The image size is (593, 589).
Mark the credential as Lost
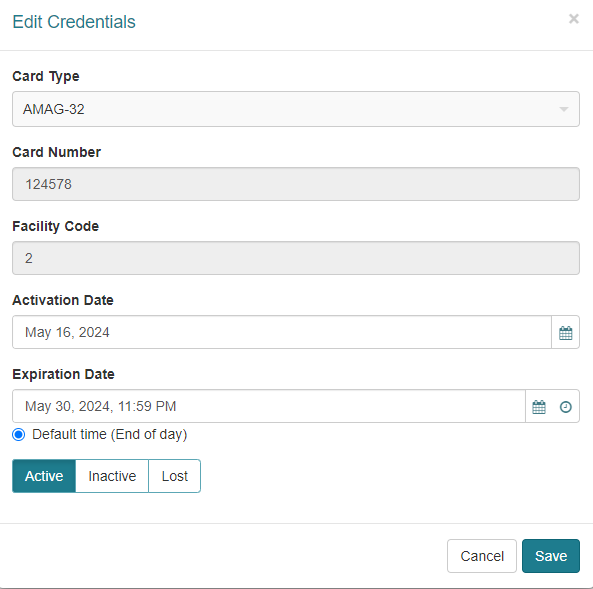(174, 476)
